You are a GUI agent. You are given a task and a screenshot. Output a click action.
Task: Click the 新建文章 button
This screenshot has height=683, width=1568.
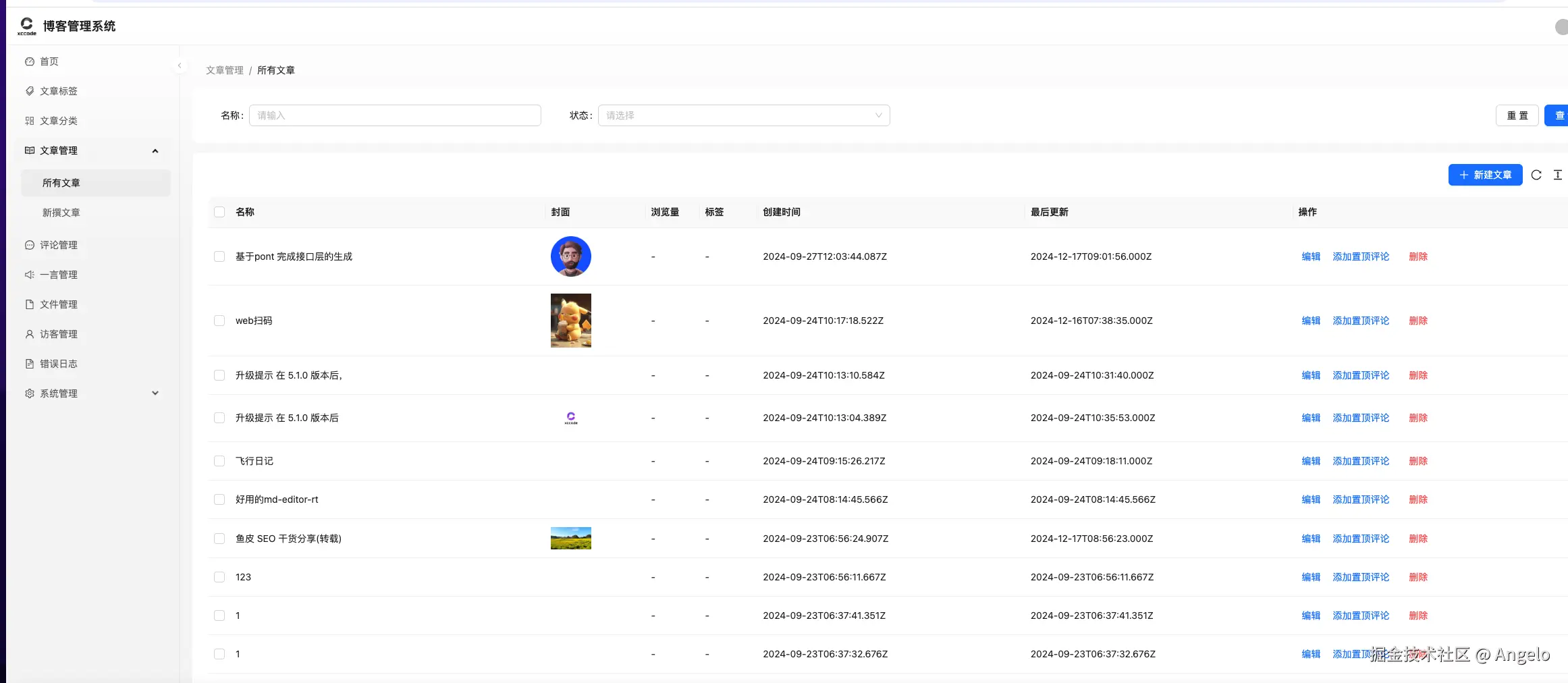point(1485,175)
